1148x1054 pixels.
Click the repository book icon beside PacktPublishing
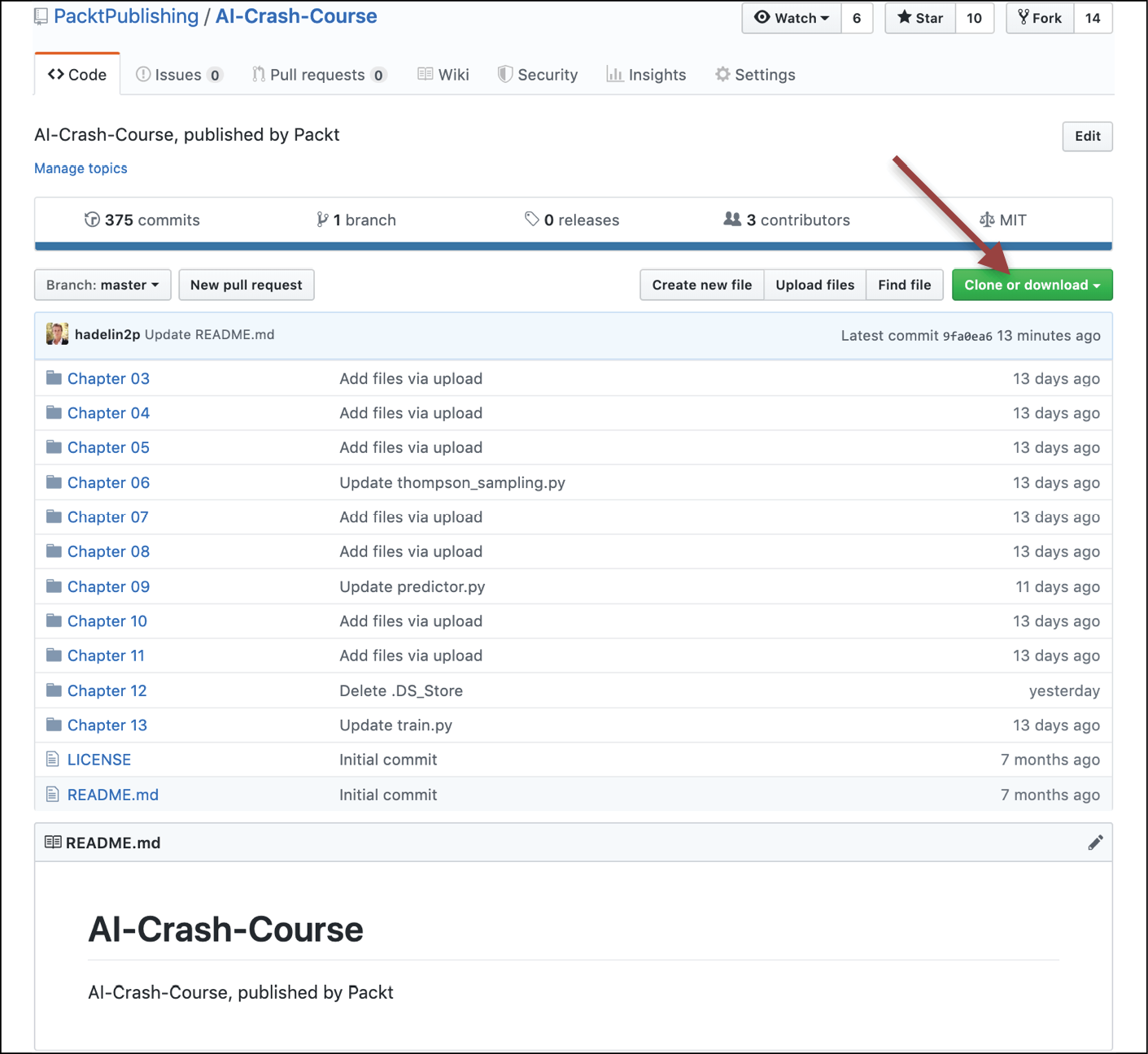[41, 16]
